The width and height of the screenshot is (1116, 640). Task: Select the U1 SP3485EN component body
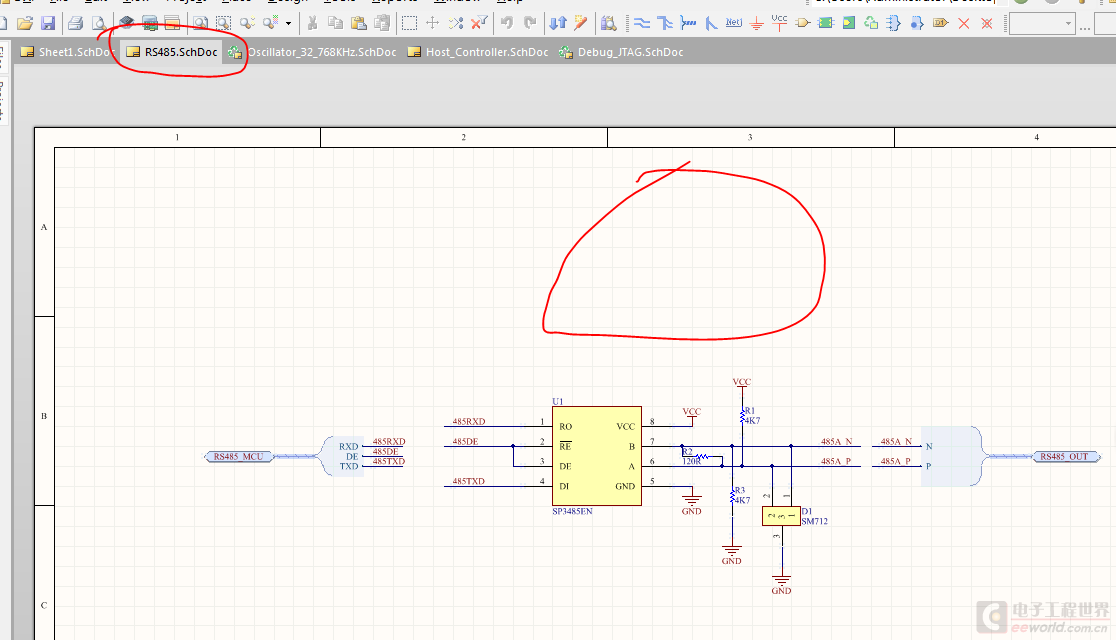coord(596,456)
